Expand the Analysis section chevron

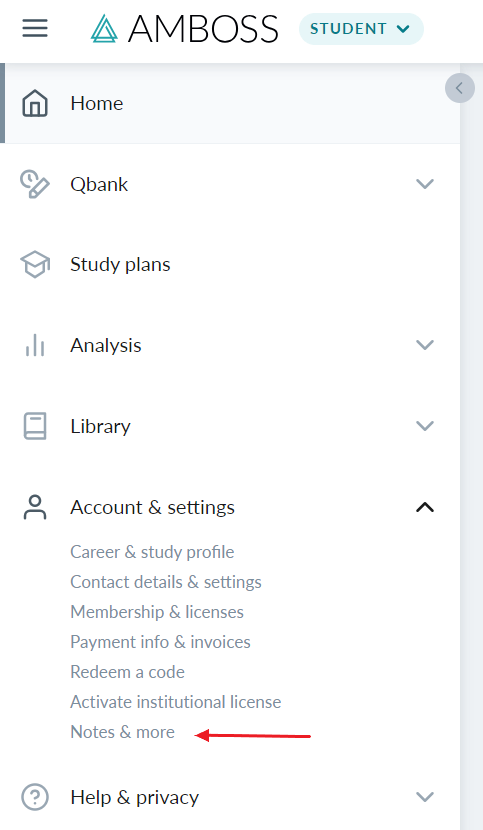click(425, 345)
